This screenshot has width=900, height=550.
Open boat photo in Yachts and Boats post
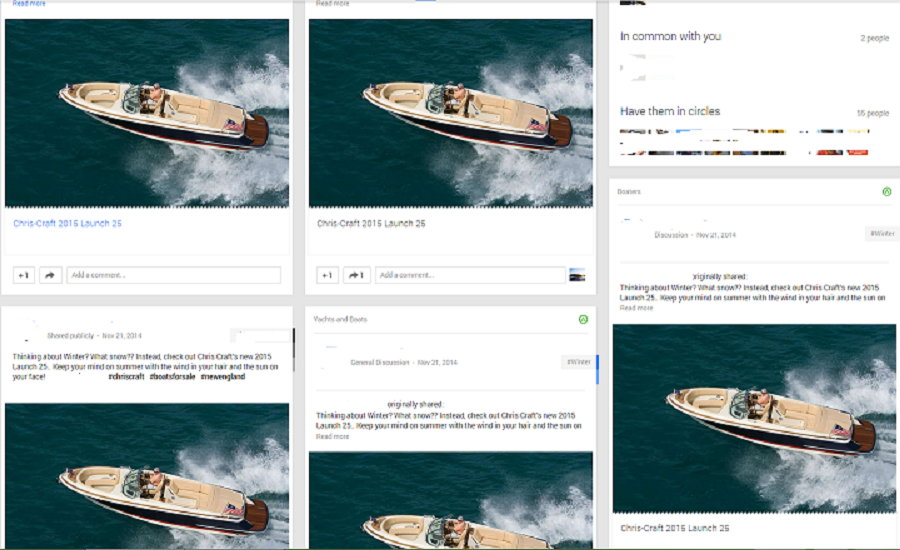(451, 499)
